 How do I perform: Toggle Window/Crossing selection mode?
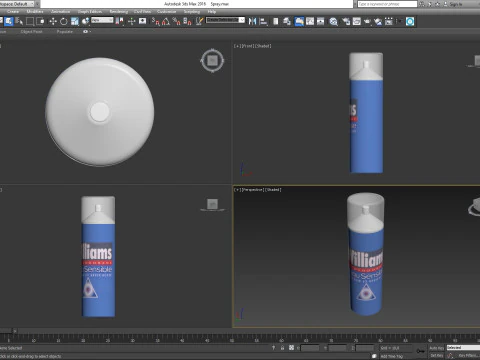coord(41,21)
